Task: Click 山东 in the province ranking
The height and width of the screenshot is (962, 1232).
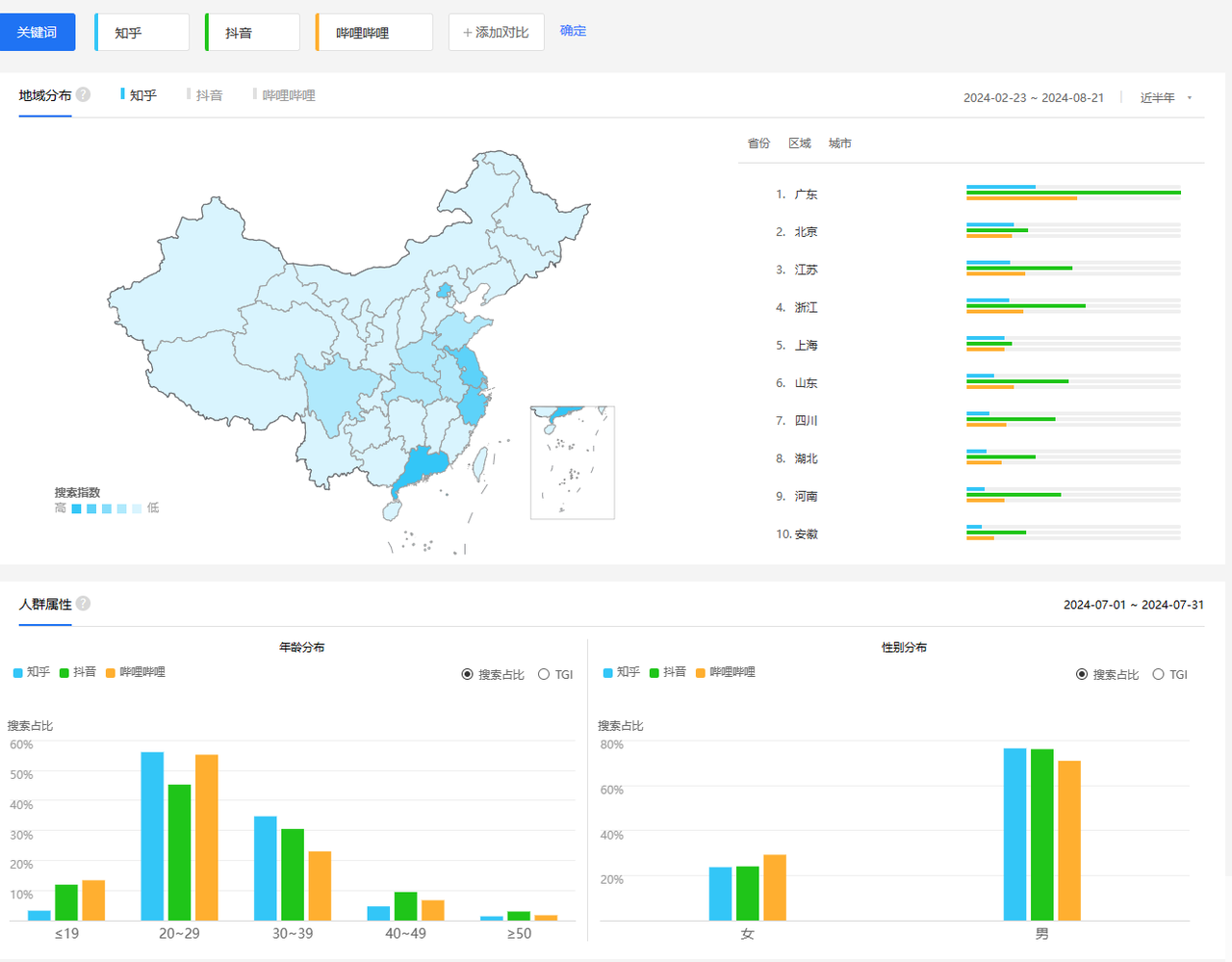Action: pos(806,382)
